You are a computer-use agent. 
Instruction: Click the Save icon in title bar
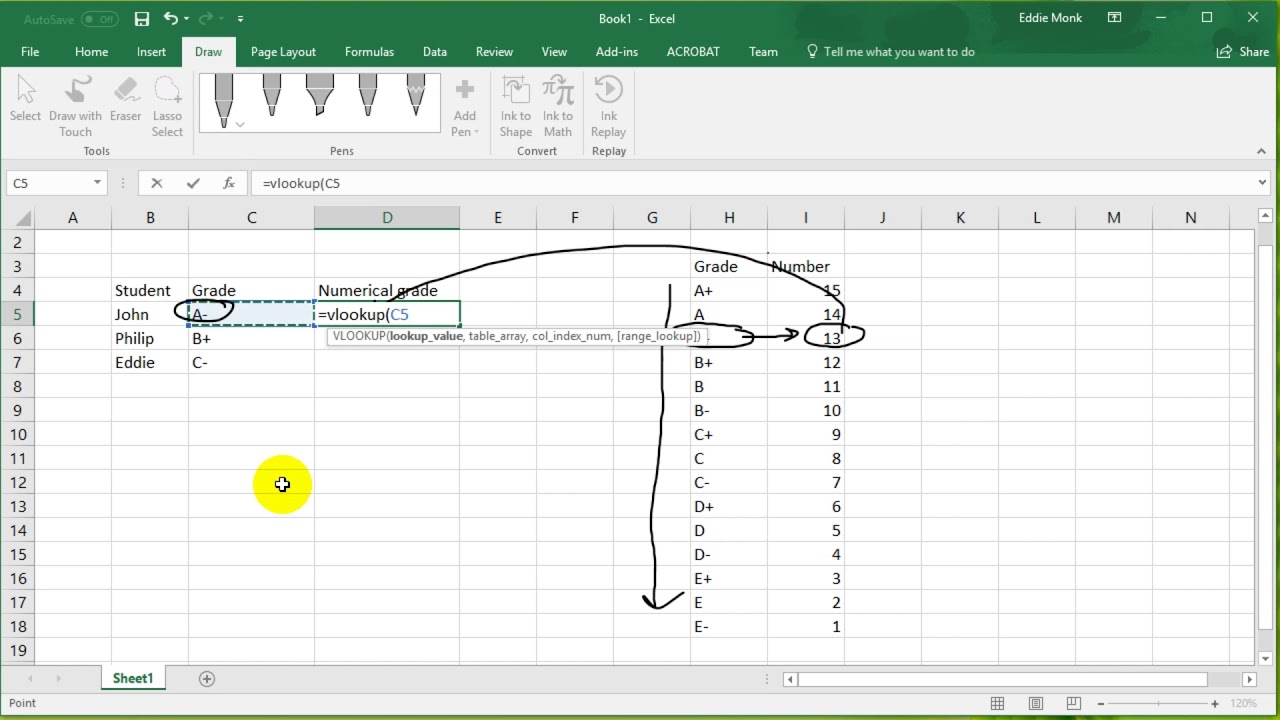coord(142,18)
